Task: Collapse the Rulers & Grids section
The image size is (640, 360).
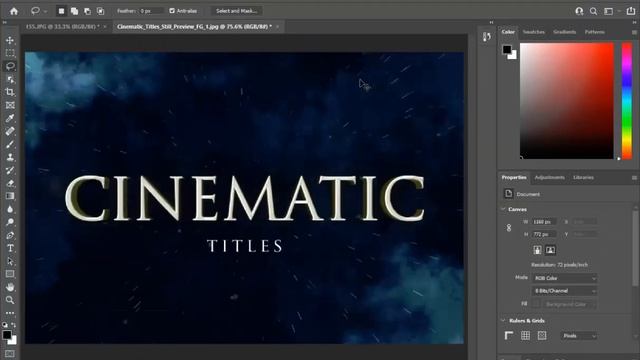Action: click(x=503, y=320)
